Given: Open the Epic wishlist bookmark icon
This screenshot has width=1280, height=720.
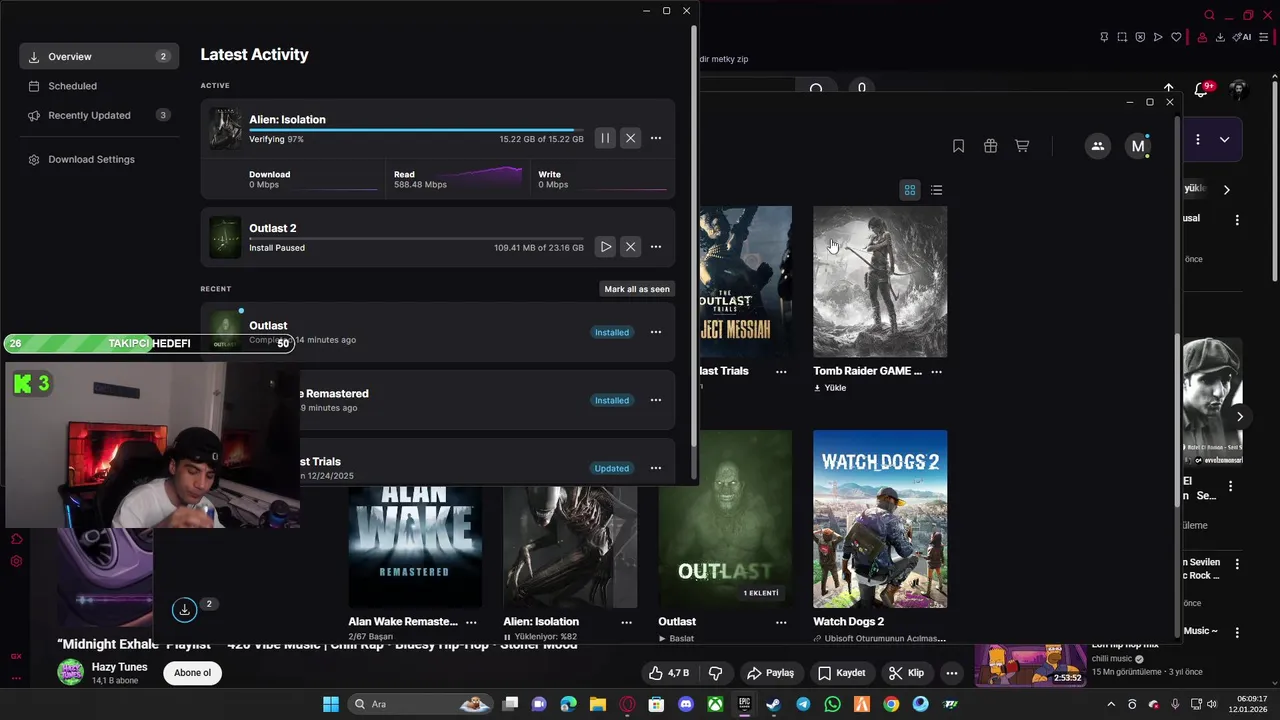Looking at the screenshot, I should 958,146.
